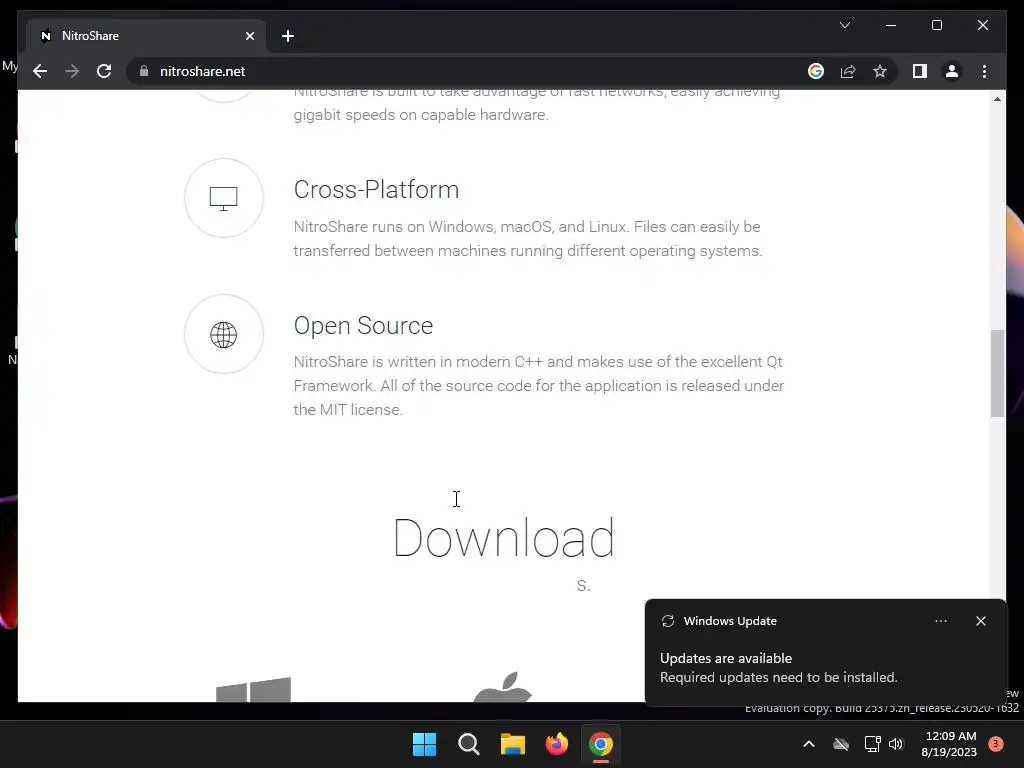Click the Cross-Platform heading
1024x768 pixels.
click(x=376, y=189)
